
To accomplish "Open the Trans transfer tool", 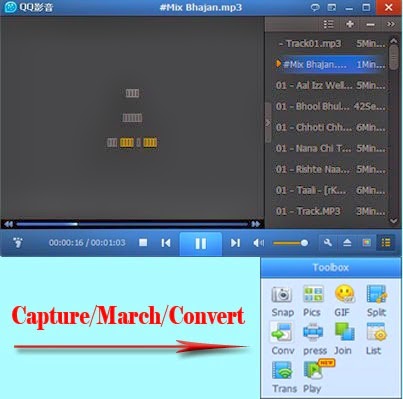I will click(284, 377).
